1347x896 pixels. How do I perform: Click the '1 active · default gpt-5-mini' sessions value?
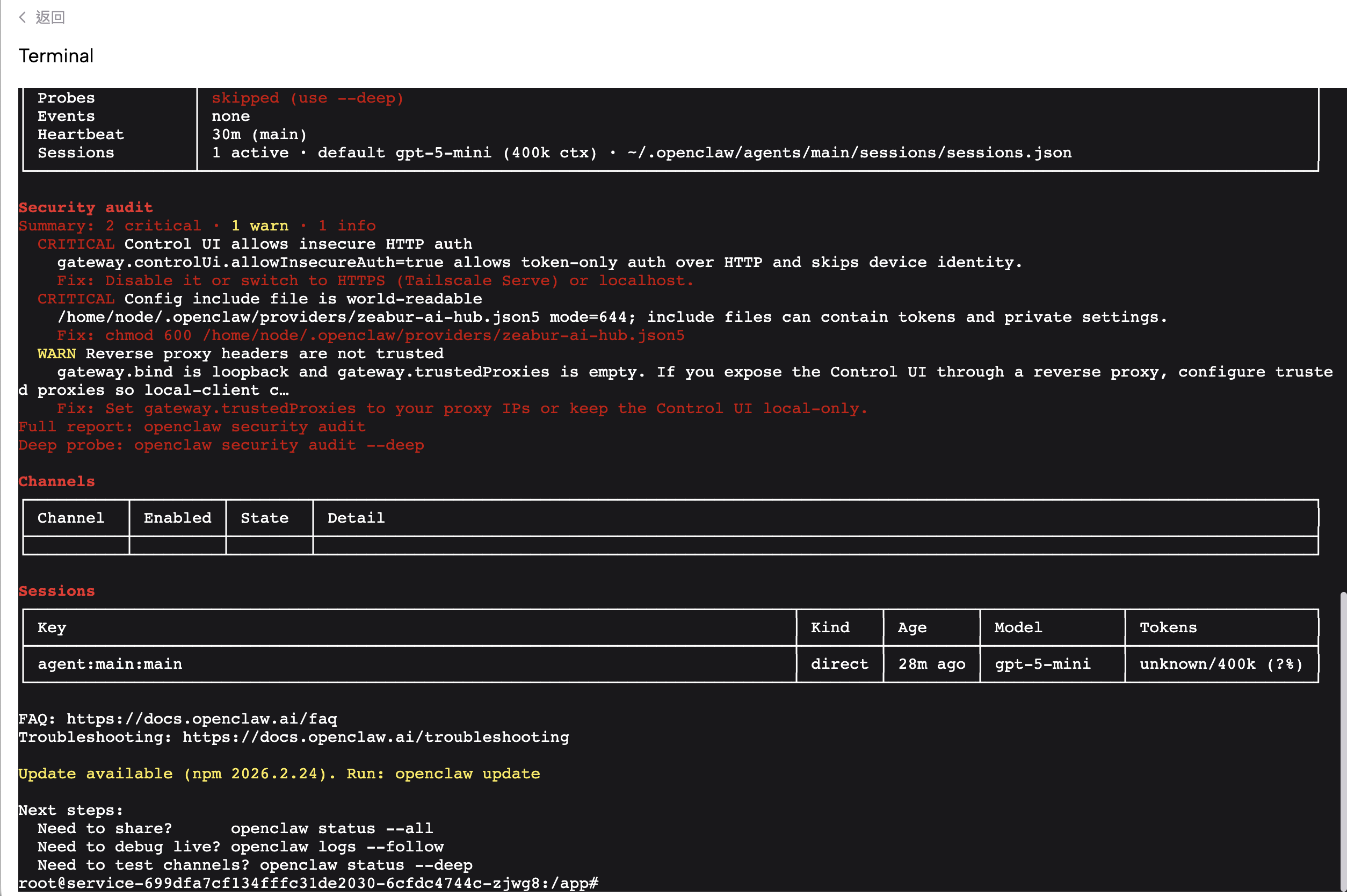click(641, 153)
